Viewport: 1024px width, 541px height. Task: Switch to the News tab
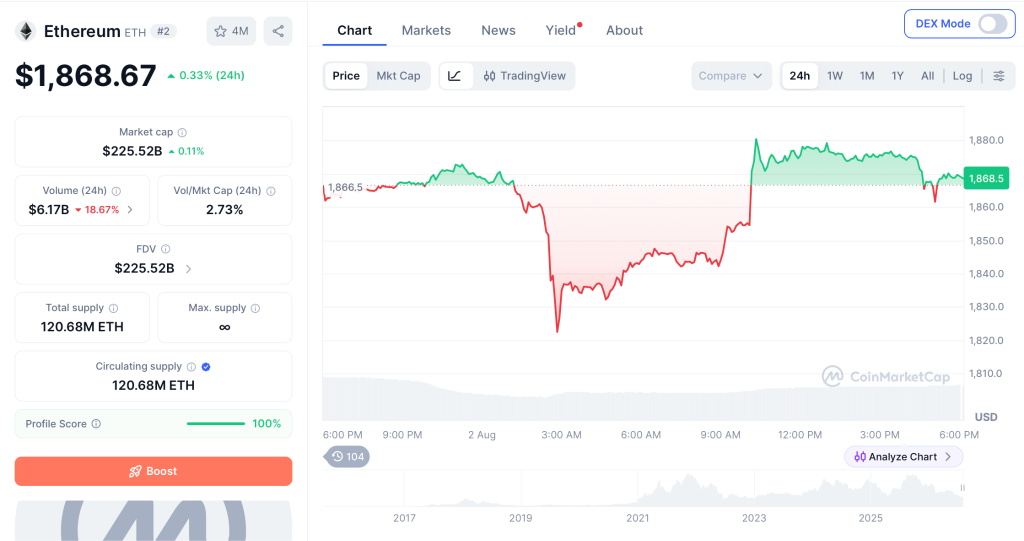498,30
